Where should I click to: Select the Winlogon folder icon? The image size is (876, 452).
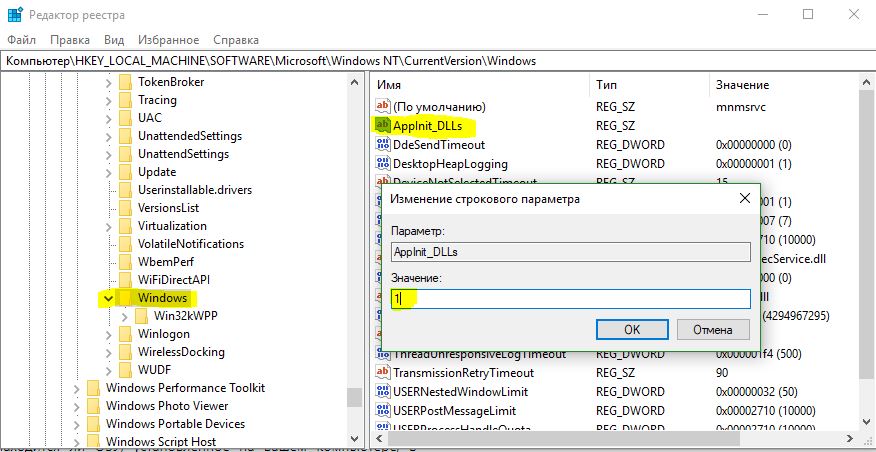(126, 334)
